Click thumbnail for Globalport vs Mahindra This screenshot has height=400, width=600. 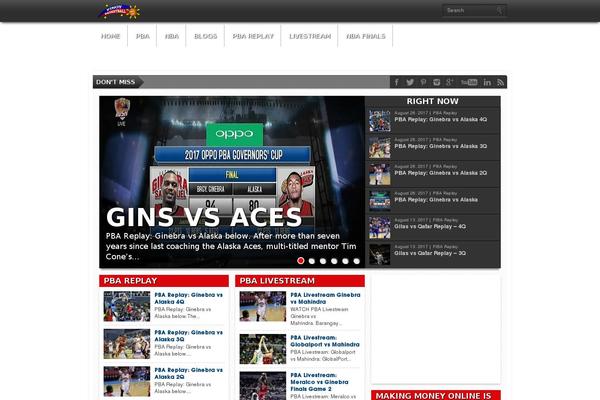click(x=263, y=349)
